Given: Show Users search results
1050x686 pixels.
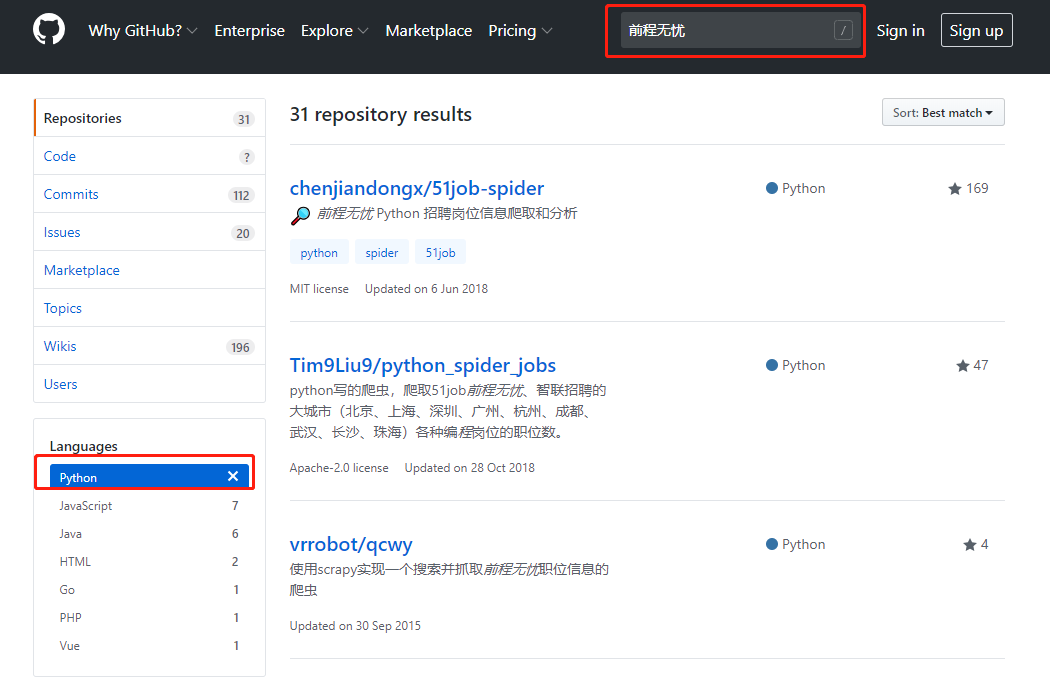Looking at the screenshot, I should click(149, 384).
